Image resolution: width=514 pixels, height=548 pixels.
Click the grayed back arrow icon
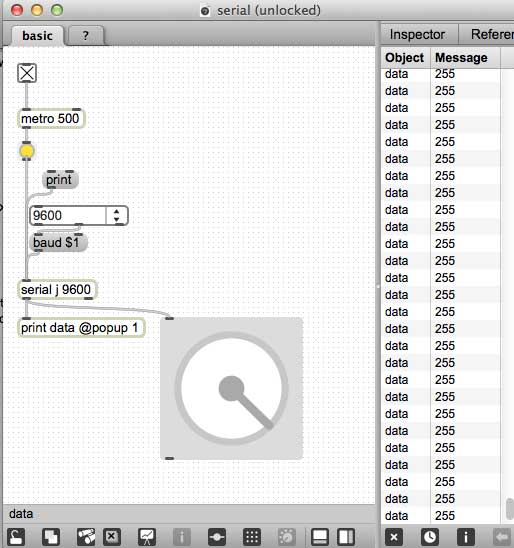(x=502, y=536)
